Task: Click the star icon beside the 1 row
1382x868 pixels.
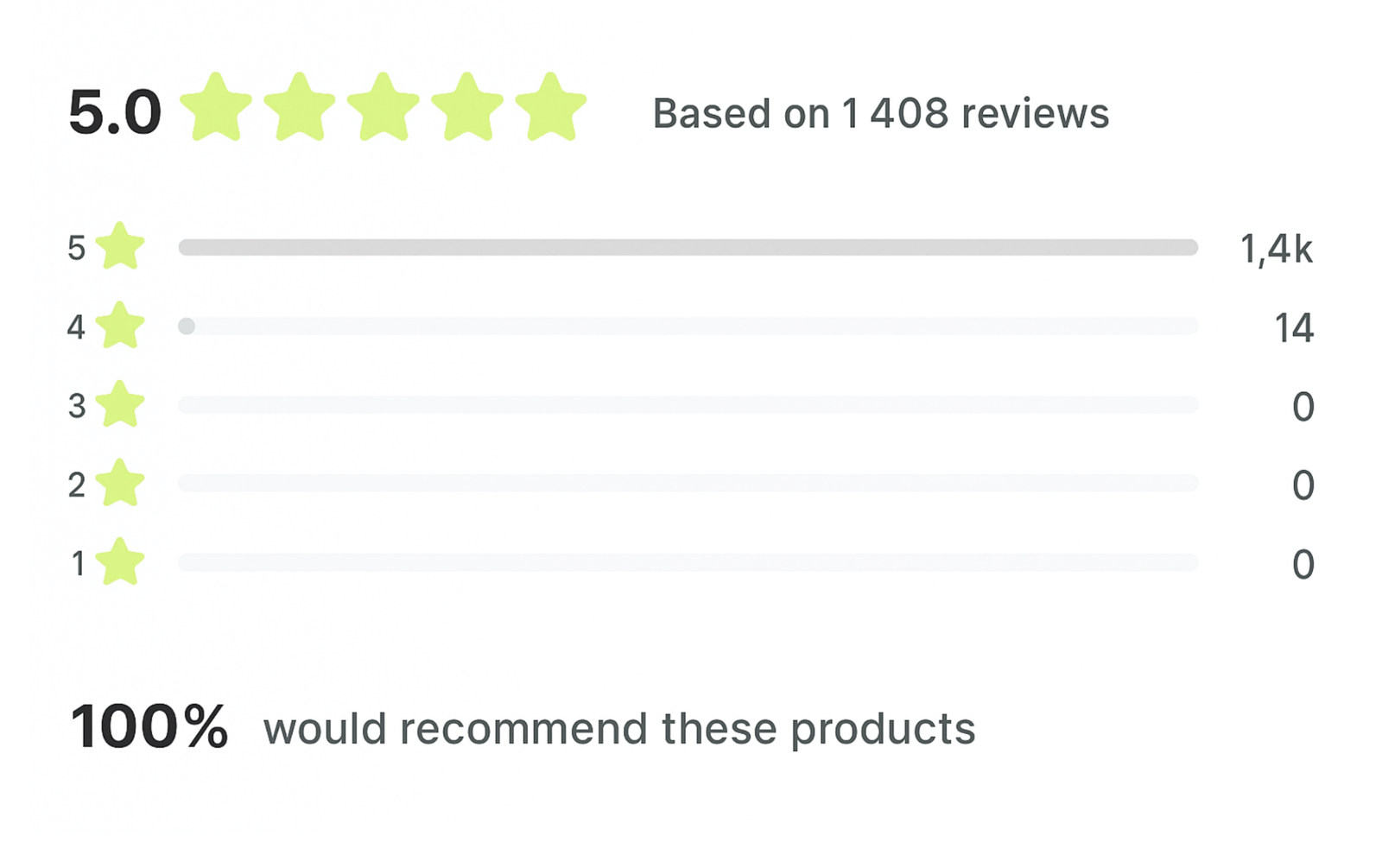Action: pos(120,562)
